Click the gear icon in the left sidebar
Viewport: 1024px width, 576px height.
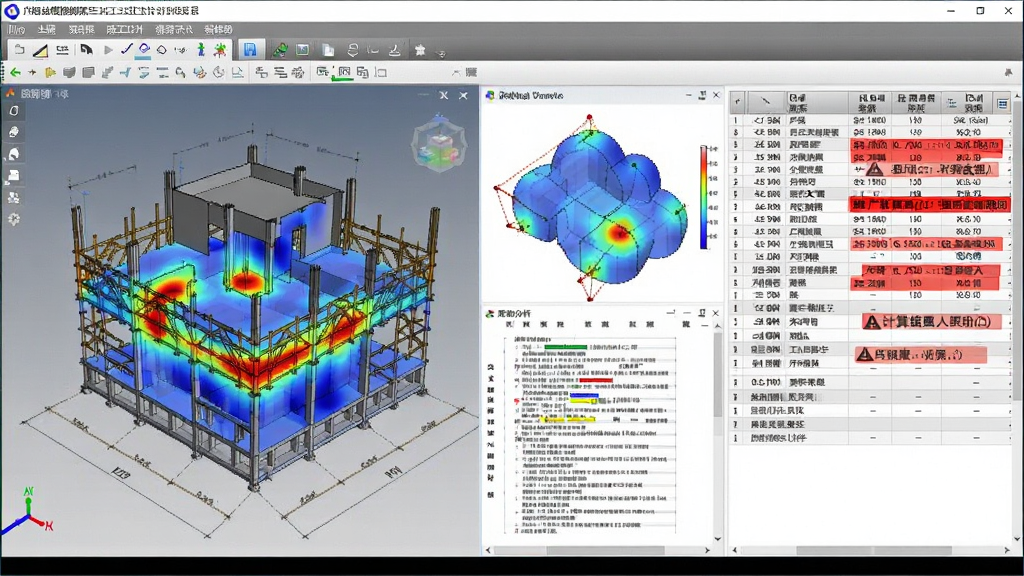click(x=14, y=219)
